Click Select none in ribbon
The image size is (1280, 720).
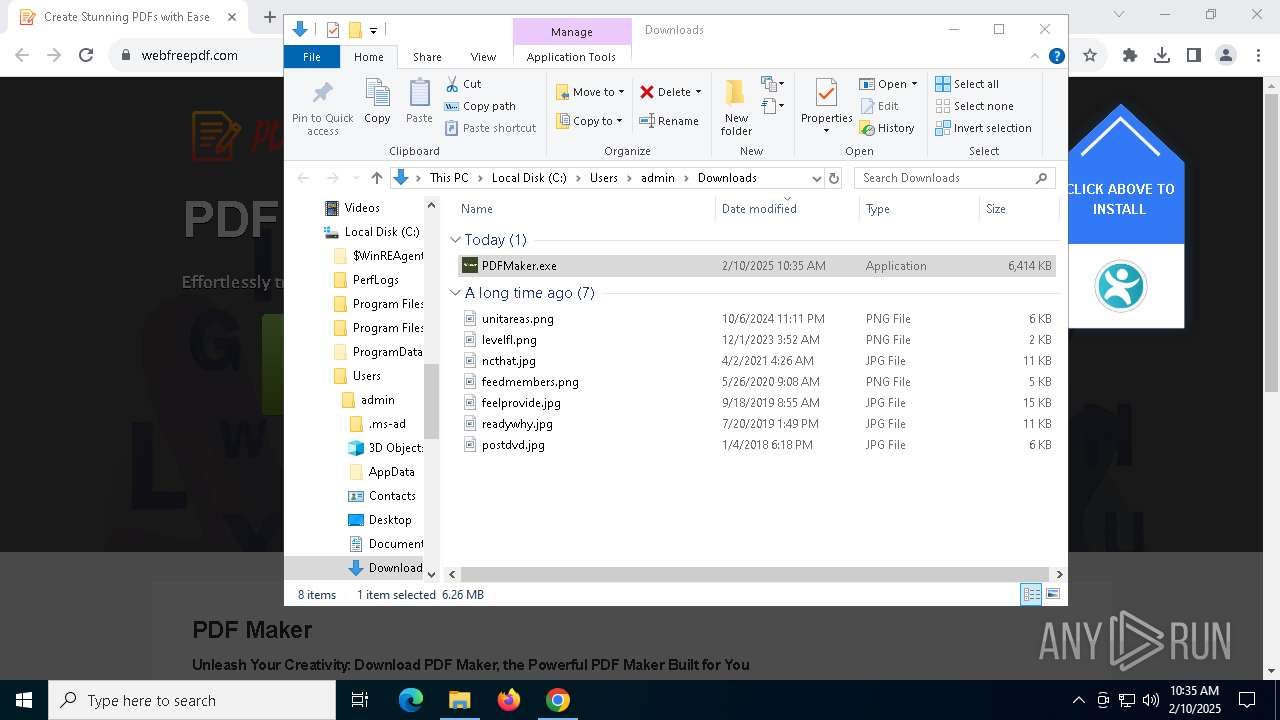pyautogui.click(x=974, y=106)
